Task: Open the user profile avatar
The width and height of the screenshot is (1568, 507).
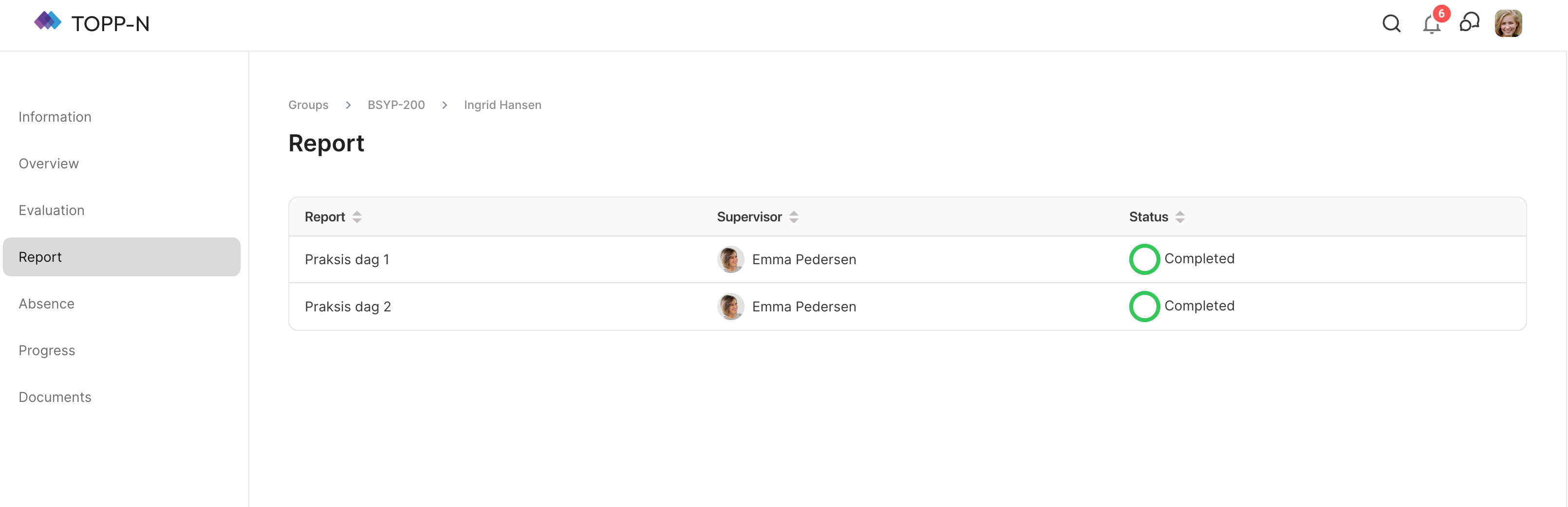Action: pyautogui.click(x=1508, y=24)
